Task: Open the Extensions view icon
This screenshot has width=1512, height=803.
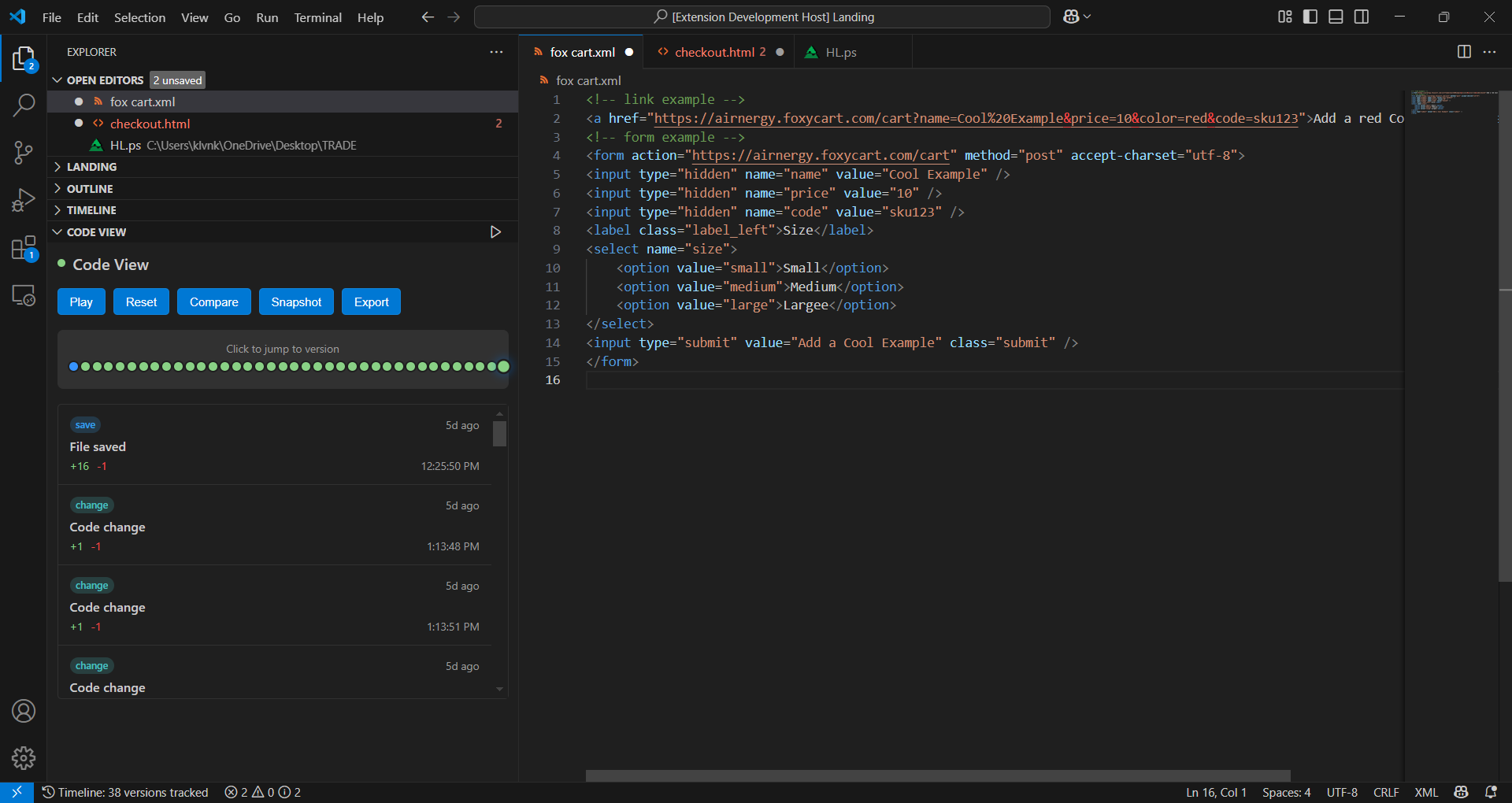Action: pyautogui.click(x=24, y=248)
